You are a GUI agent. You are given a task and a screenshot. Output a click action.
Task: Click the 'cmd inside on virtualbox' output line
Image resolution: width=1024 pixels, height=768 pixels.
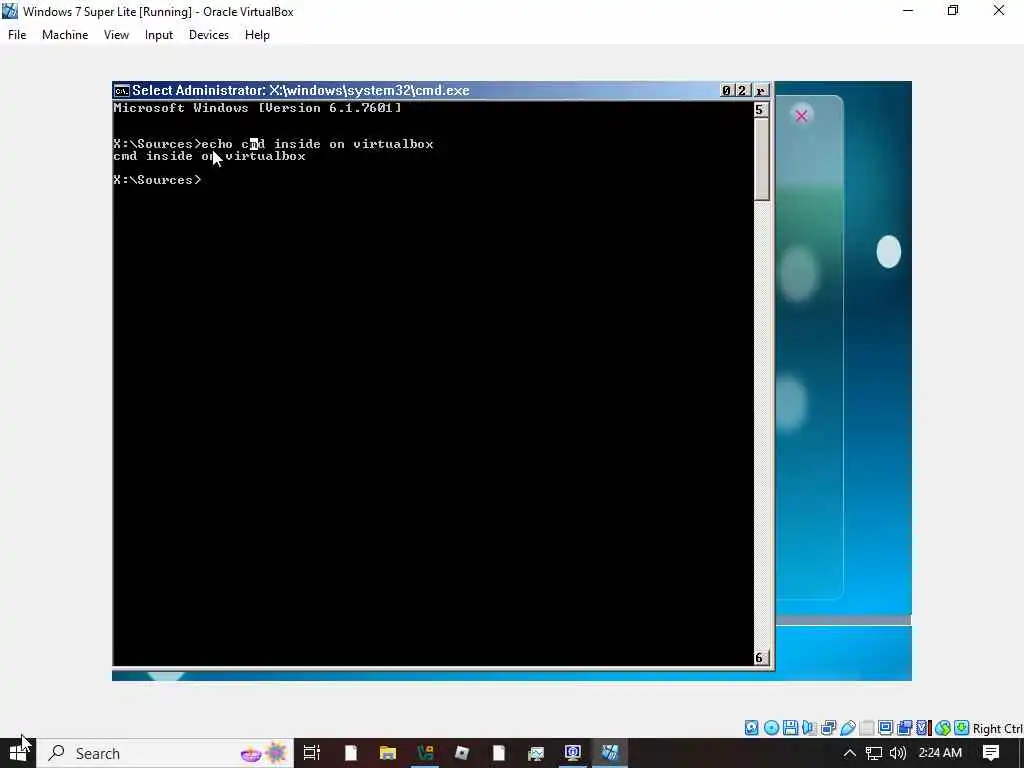210,156
